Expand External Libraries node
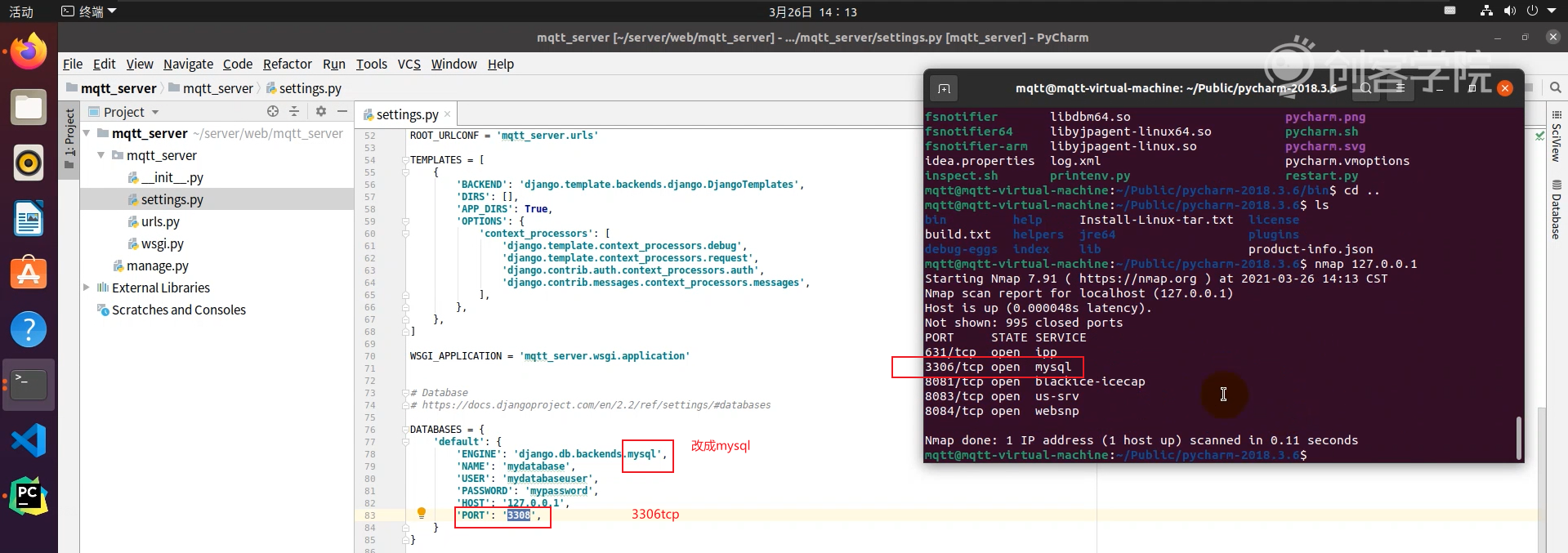Viewport: 1568px width, 553px height. [x=87, y=288]
